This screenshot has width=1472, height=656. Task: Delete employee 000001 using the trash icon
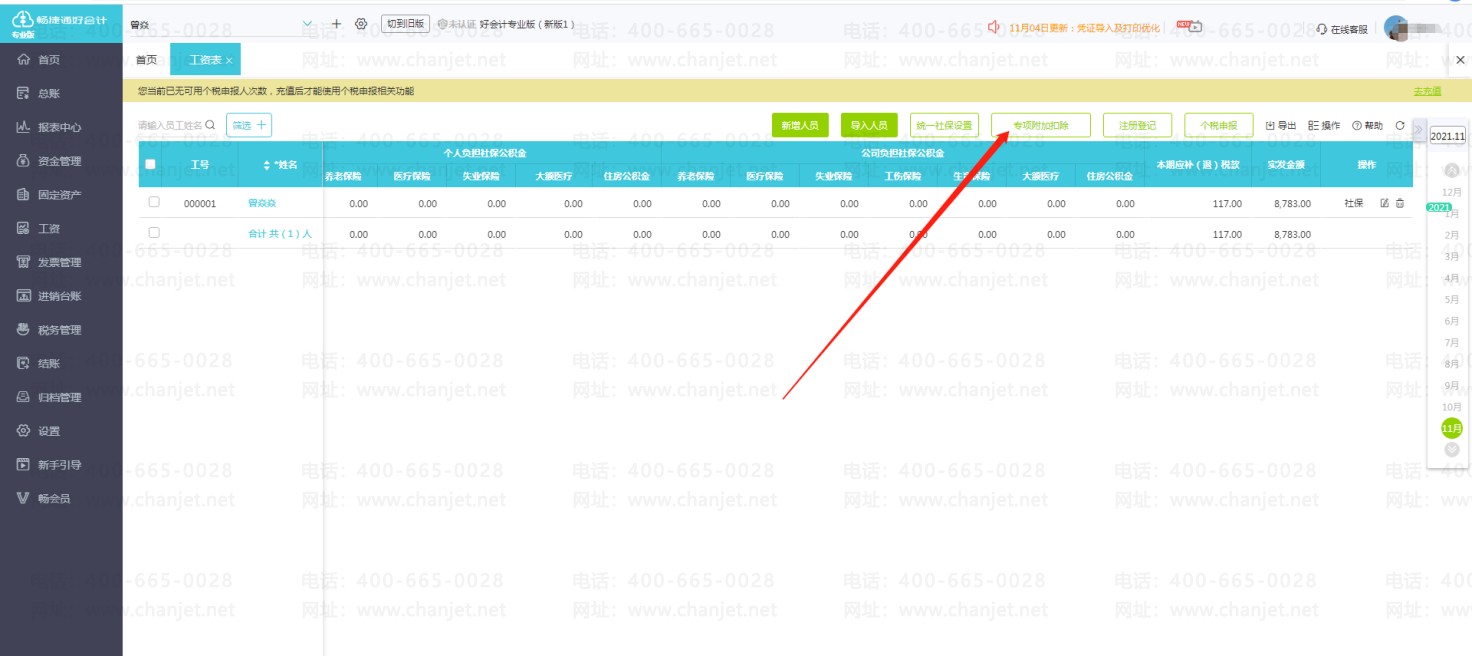(1400, 203)
